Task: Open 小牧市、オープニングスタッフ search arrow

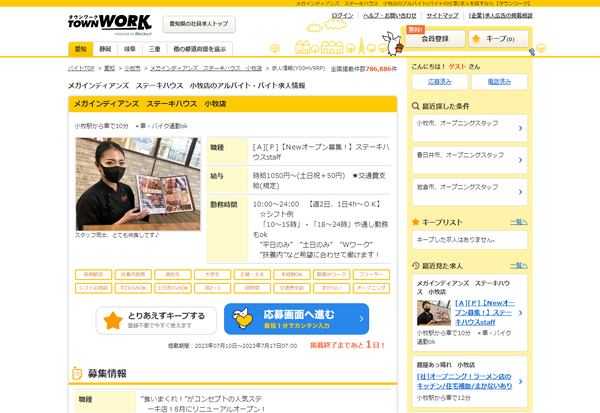Action: point(520,128)
